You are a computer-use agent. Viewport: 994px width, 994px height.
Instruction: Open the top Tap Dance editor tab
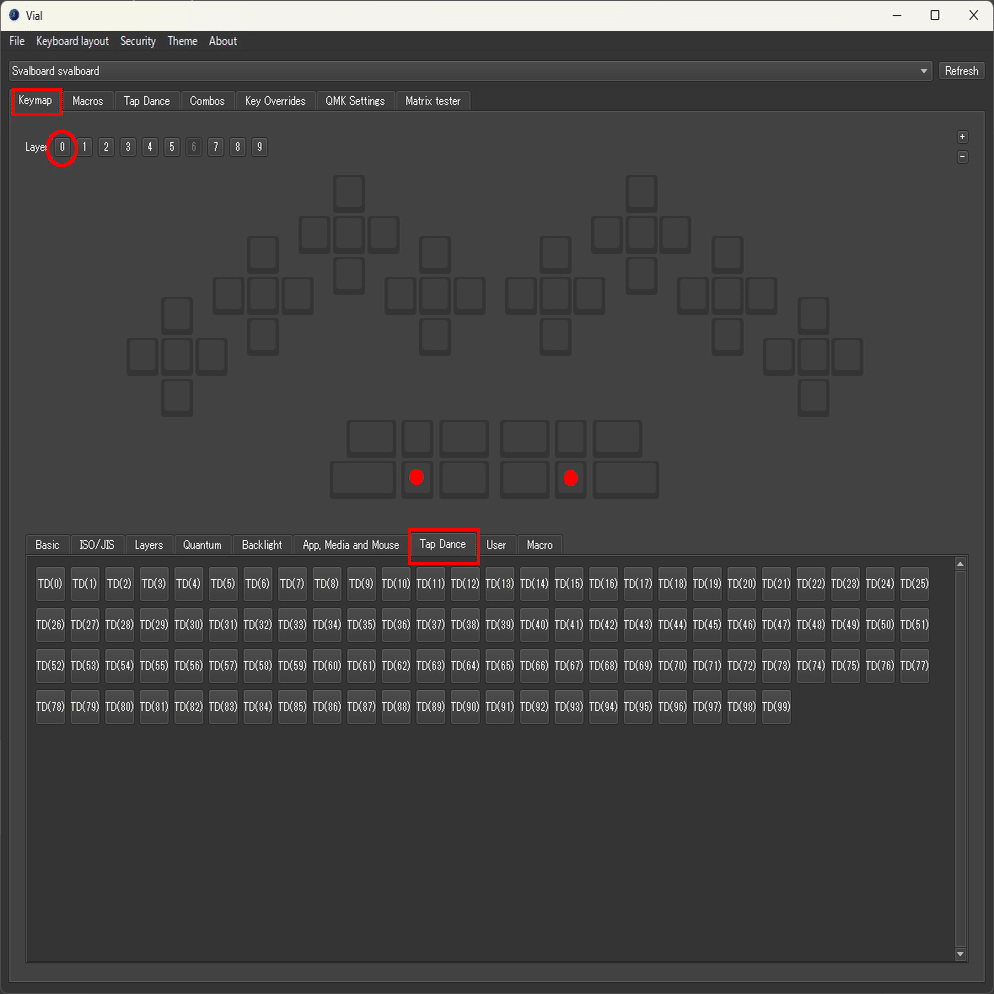click(x=146, y=101)
